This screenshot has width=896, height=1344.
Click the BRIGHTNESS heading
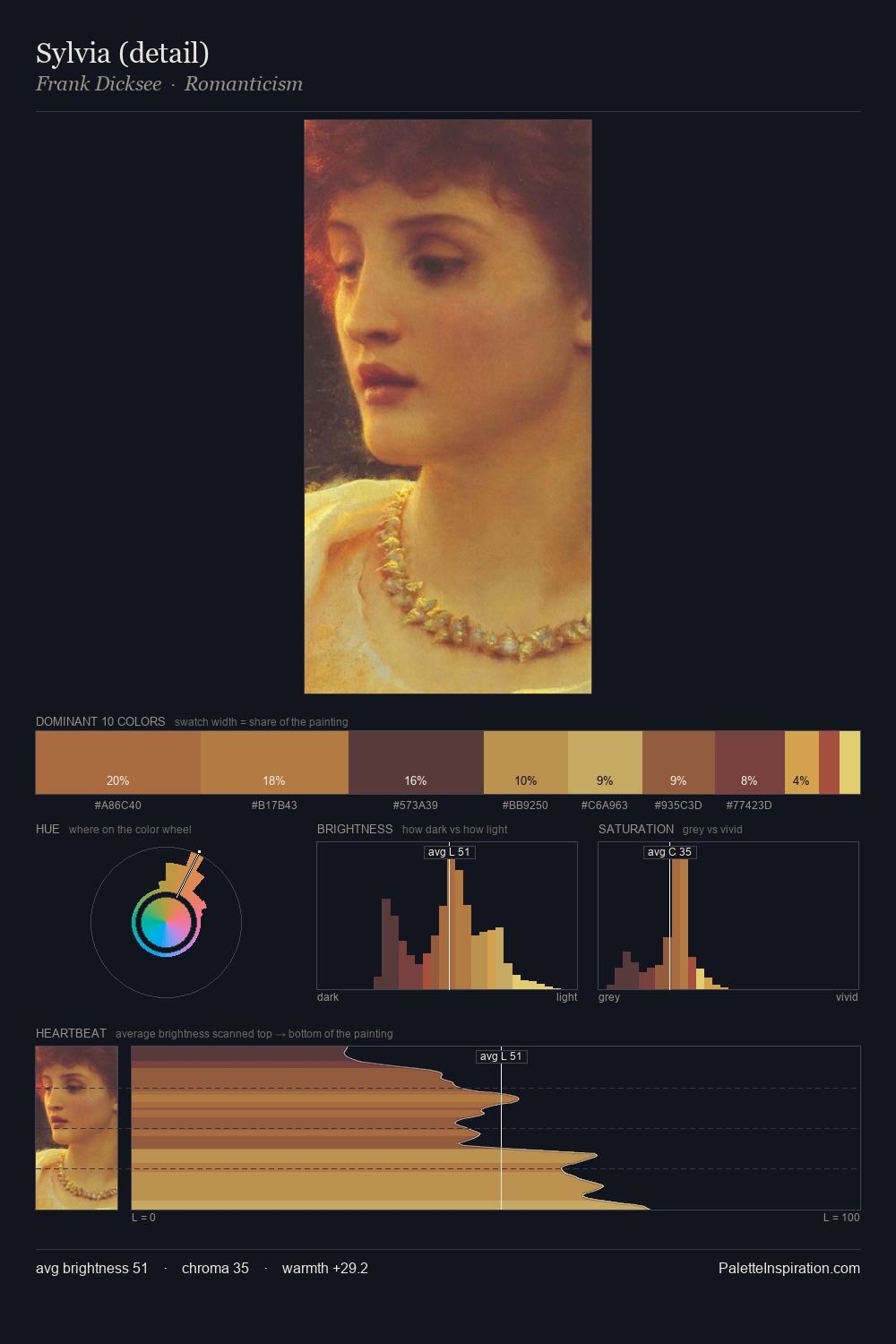click(355, 829)
